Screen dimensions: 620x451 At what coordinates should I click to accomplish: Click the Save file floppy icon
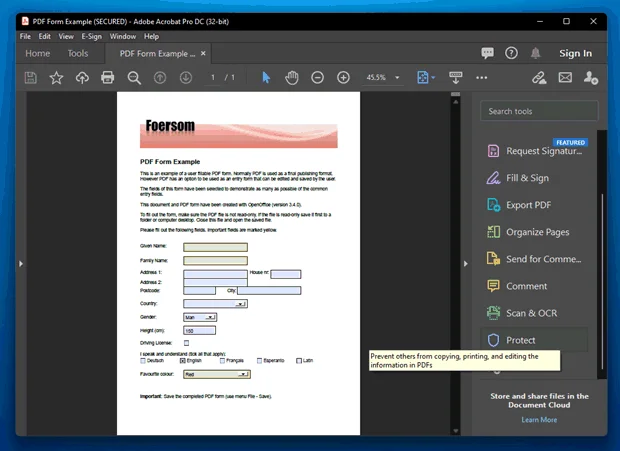(x=30, y=77)
